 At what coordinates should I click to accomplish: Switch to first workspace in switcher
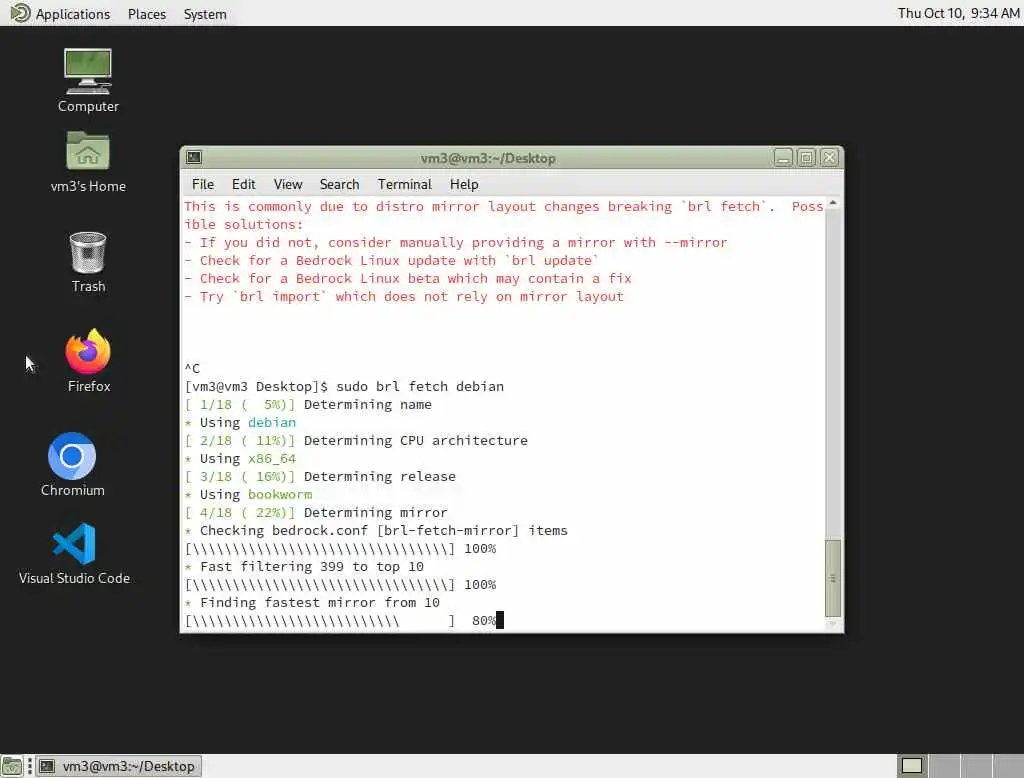912,766
